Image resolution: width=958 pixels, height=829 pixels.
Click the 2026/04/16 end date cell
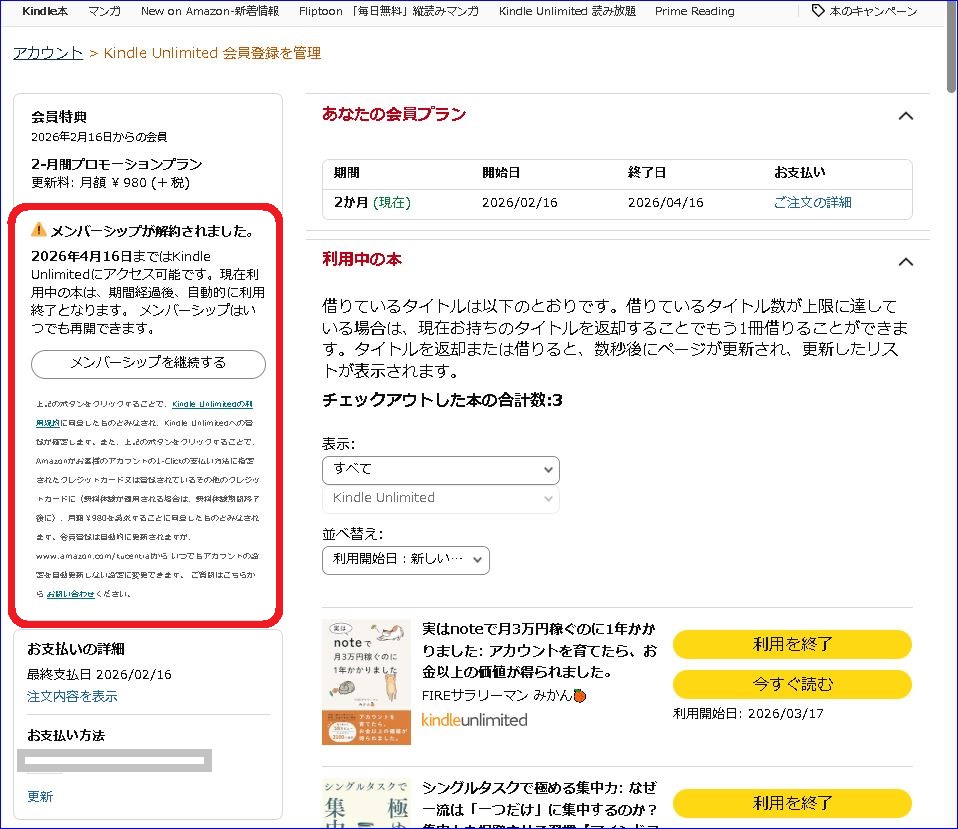tap(665, 202)
